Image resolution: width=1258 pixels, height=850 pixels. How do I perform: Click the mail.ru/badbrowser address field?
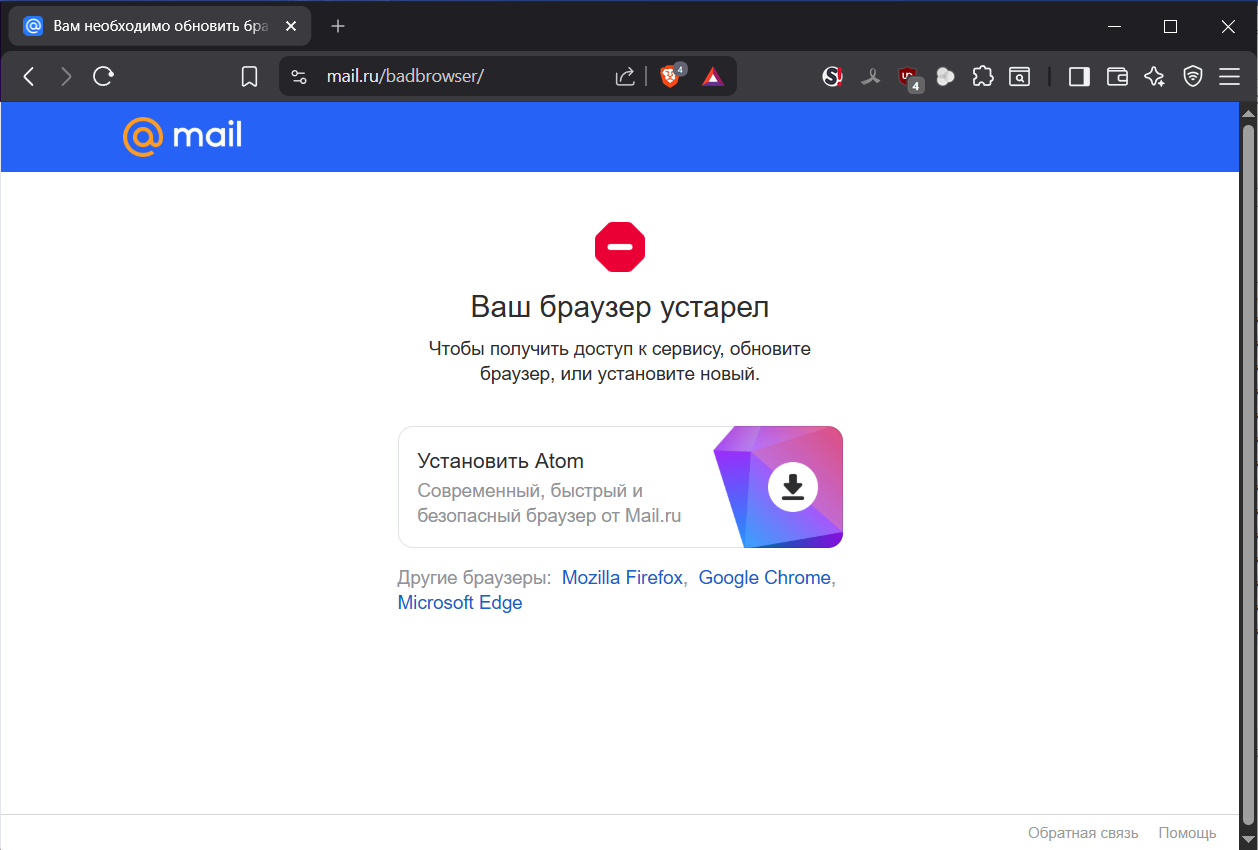pos(450,77)
